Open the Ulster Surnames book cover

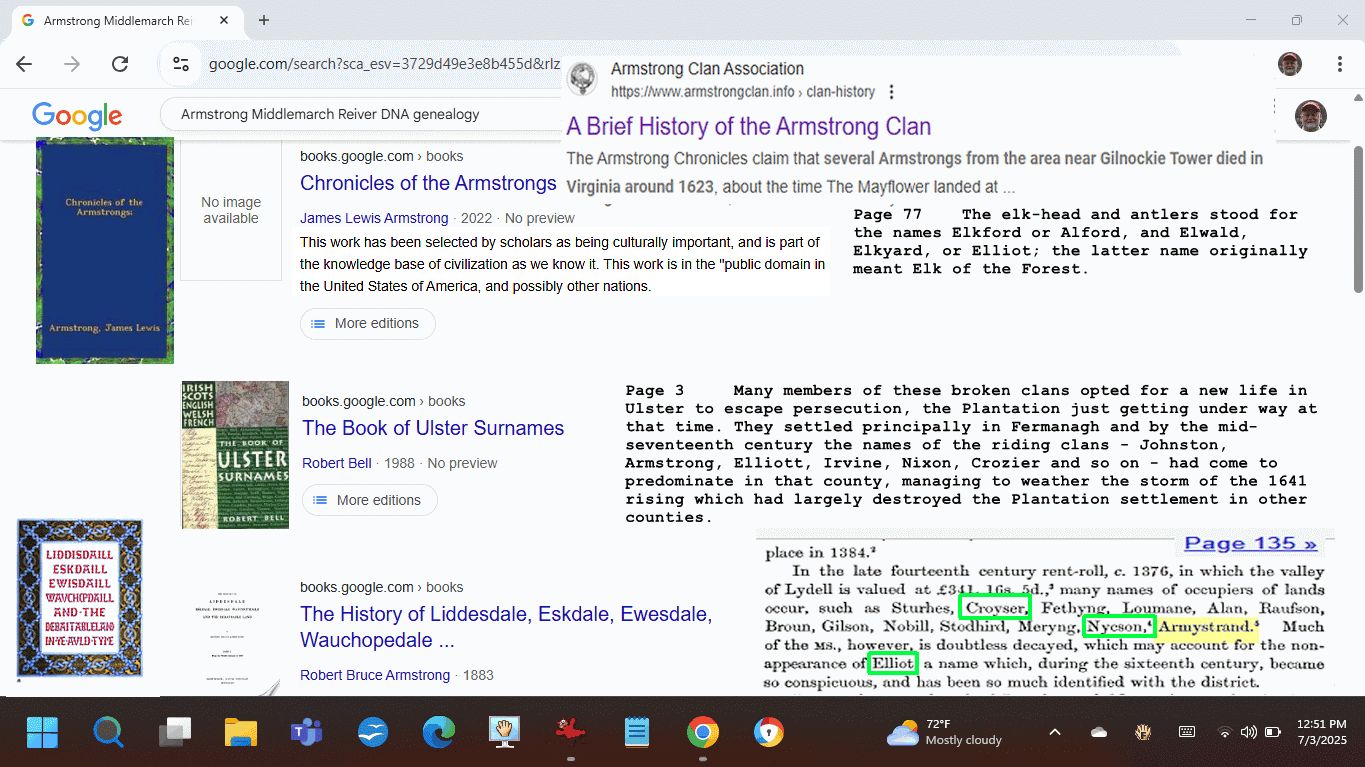(235, 455)
